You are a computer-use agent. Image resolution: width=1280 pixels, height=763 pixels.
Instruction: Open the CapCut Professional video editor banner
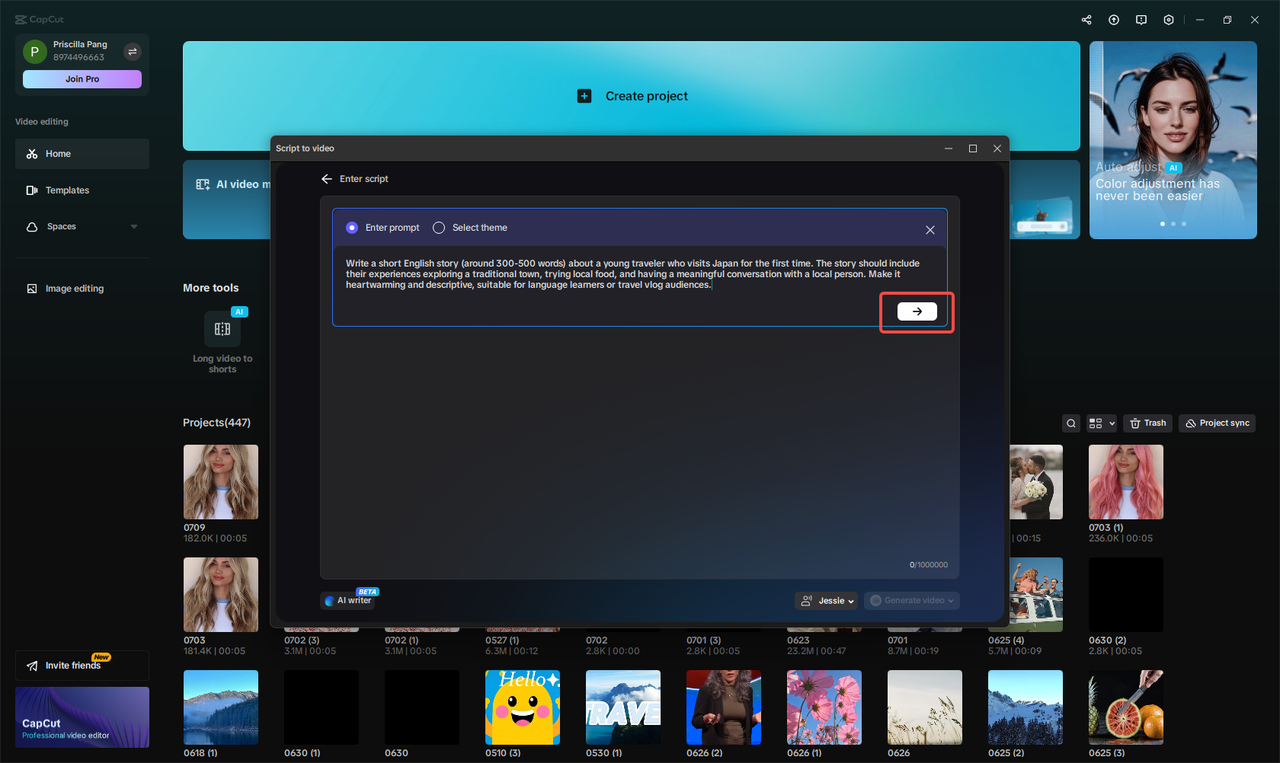(x=82, y=717)
